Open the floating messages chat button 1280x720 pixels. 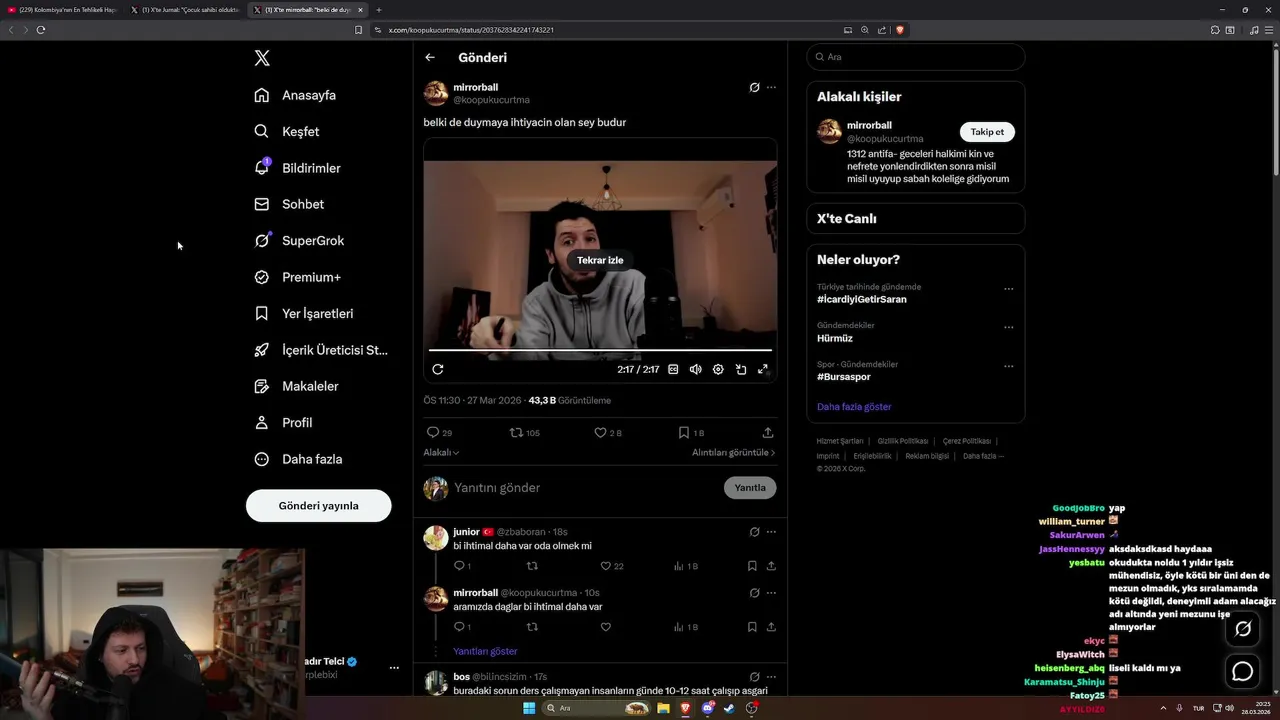point(1243,672)
